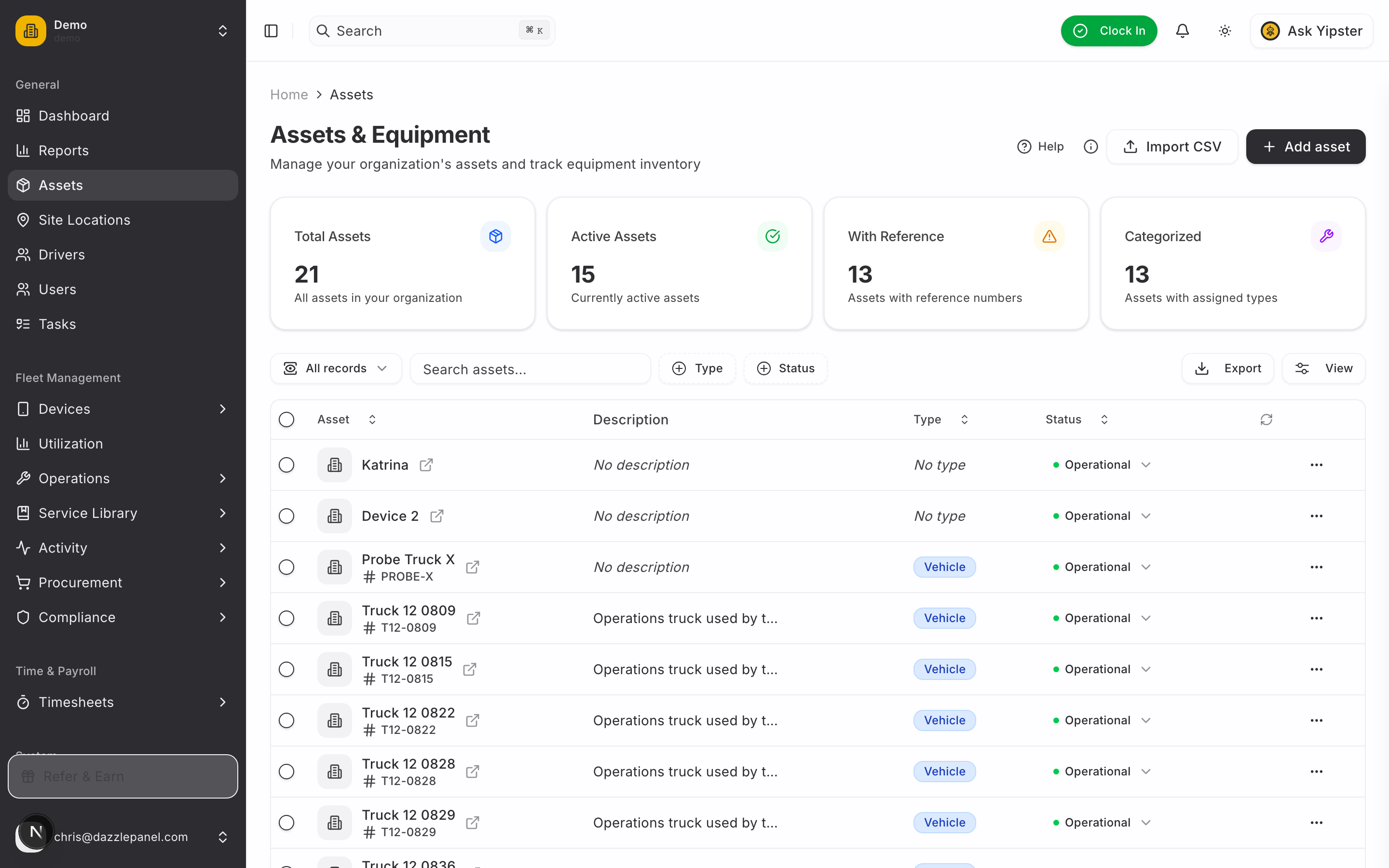Refresh the assets table
This screenshot has width=1389, height=868.
click(x=1266, y=420)
